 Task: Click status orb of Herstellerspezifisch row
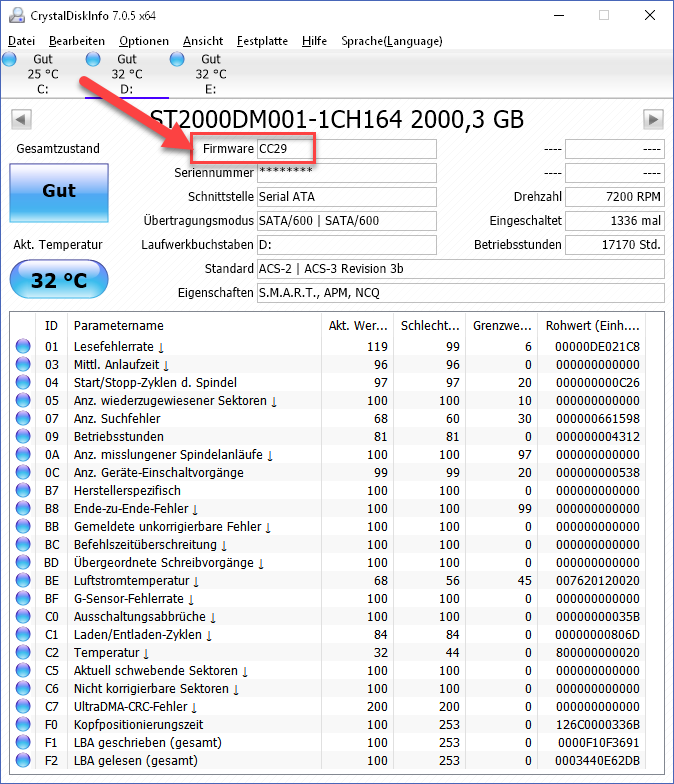click(x=23, y=490)
